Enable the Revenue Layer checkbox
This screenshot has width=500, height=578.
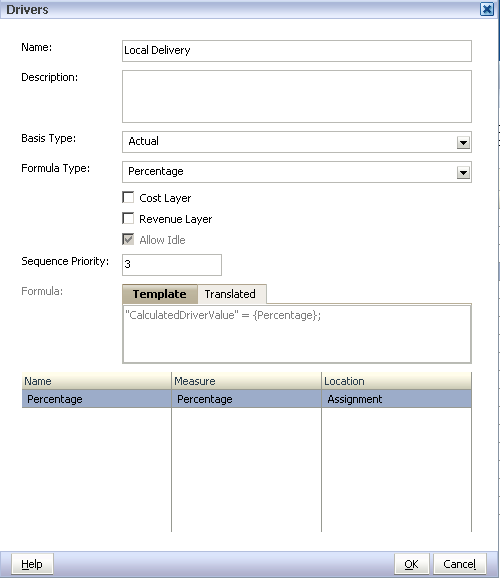coord(128,219)
